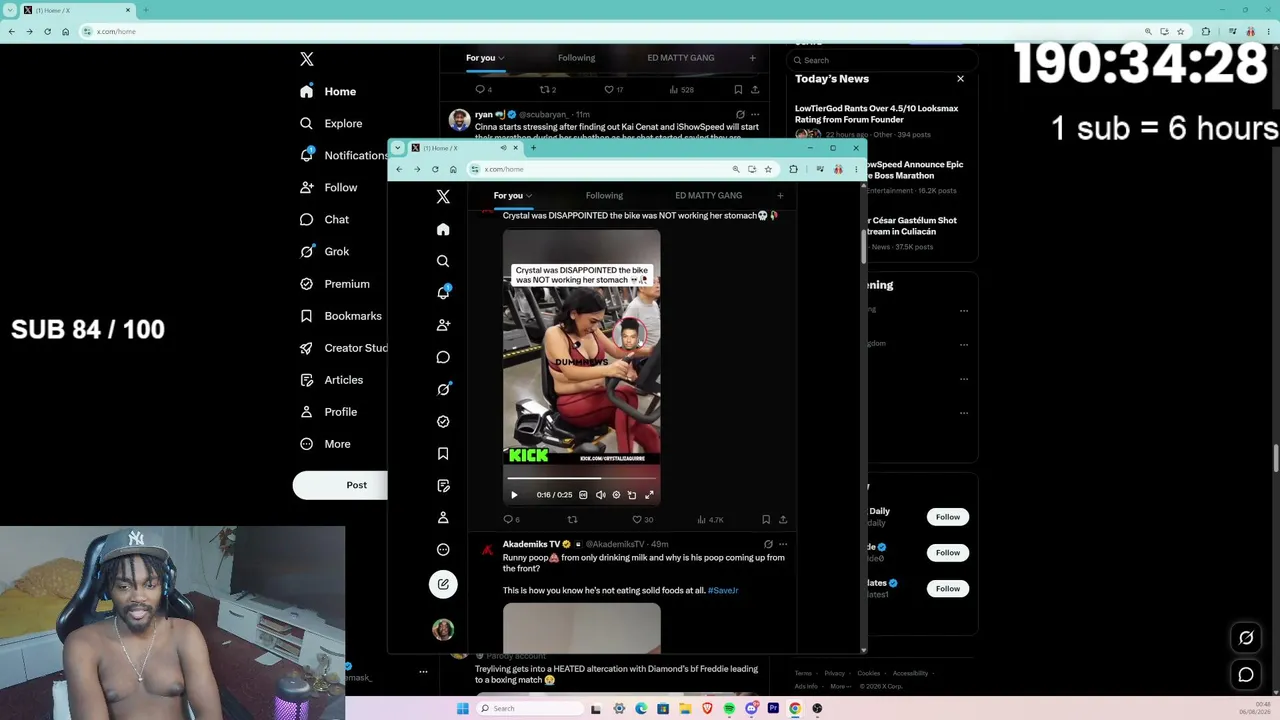The image size is (1280, 720).
Task: Open Spotify from the taskbar
Action: click(x=729, y=708)
